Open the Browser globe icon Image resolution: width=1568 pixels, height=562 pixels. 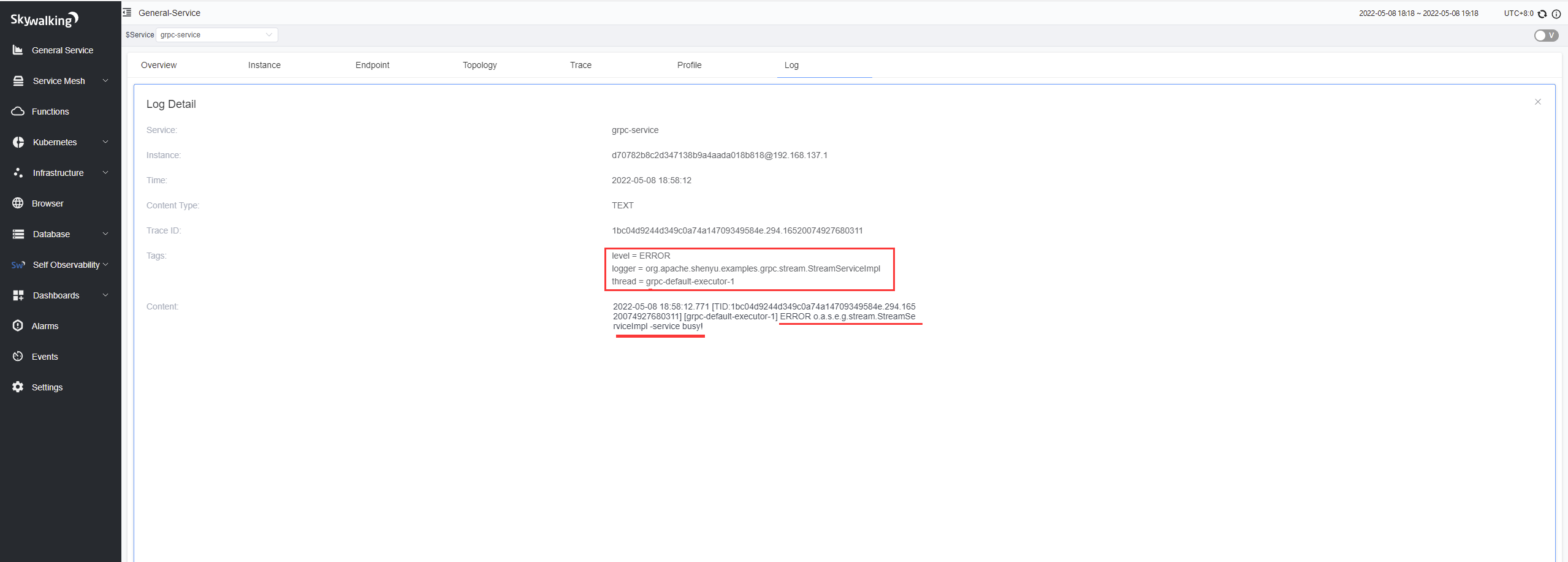(18, 203)
